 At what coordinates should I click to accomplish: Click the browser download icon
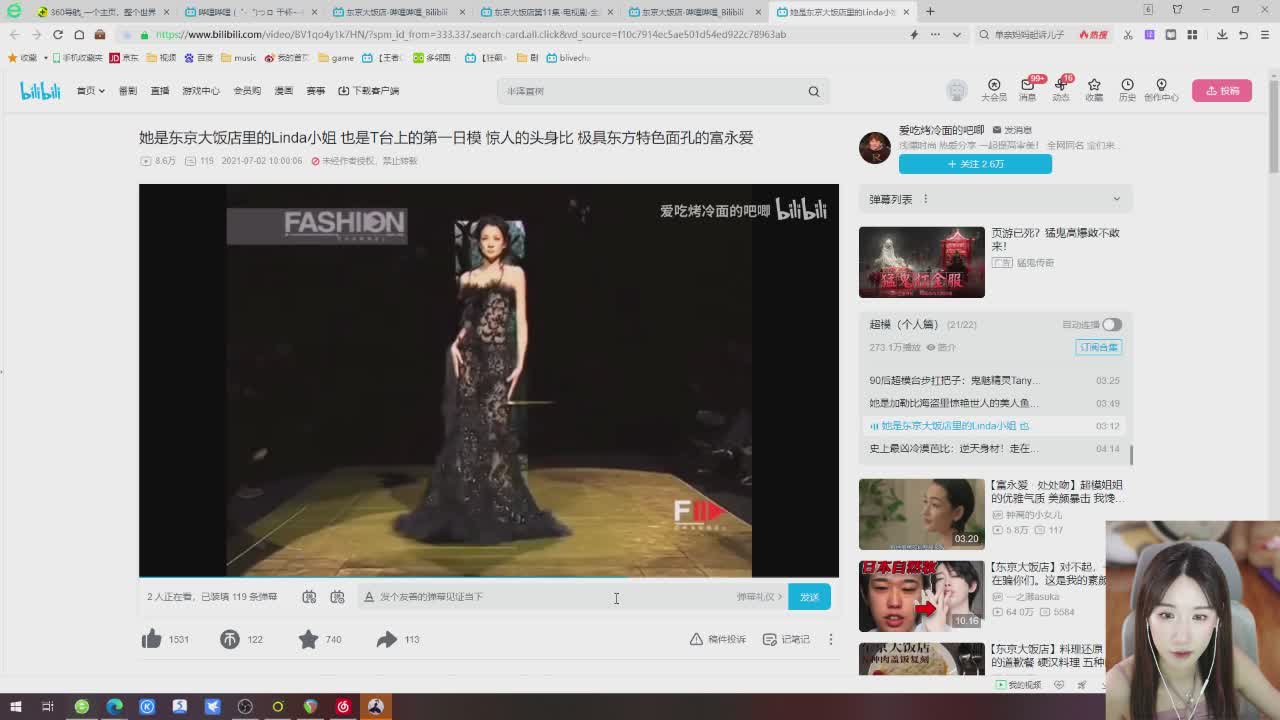click(1222, 34)
